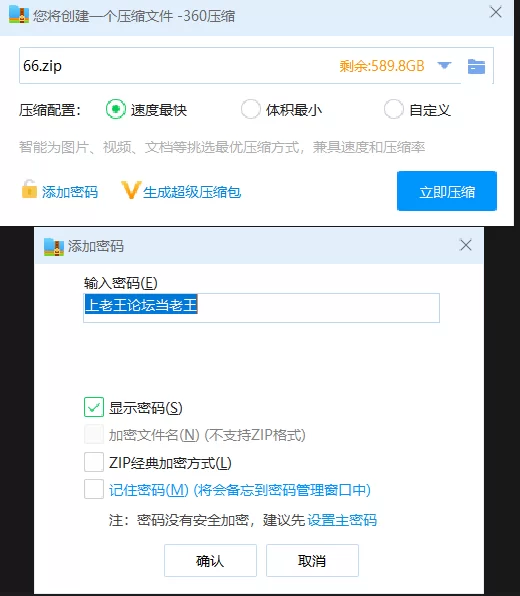This screenshot has height=596, width=520.
Task: Expand the save path dropdown arrow
Action: [x=444, y=65]
